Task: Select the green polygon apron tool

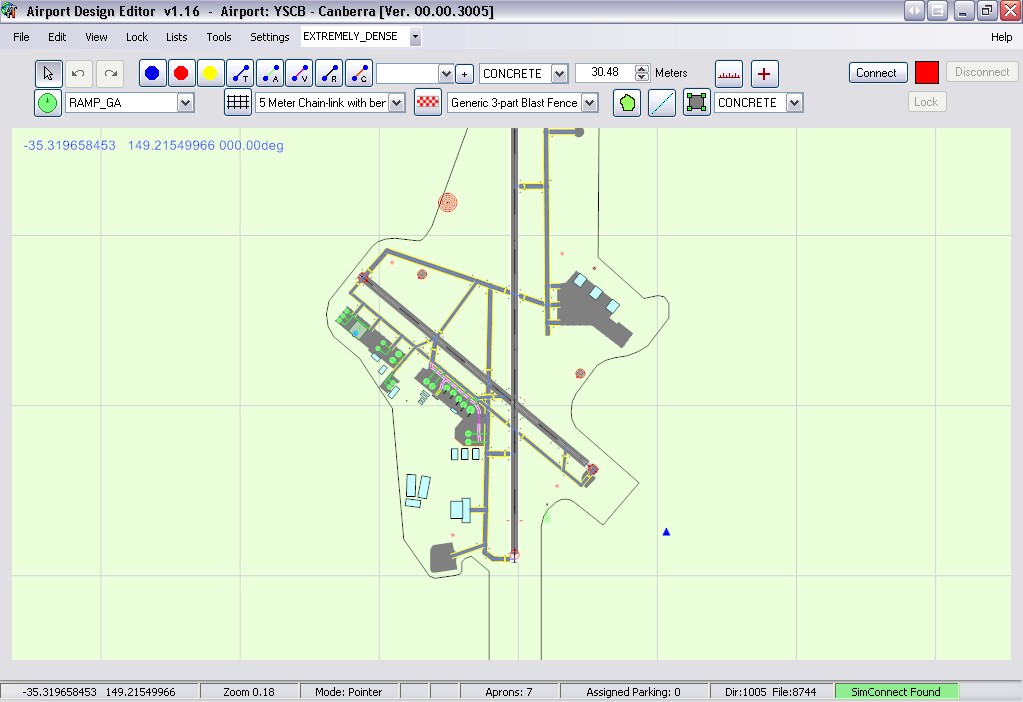Action: [x=627, y=102]
